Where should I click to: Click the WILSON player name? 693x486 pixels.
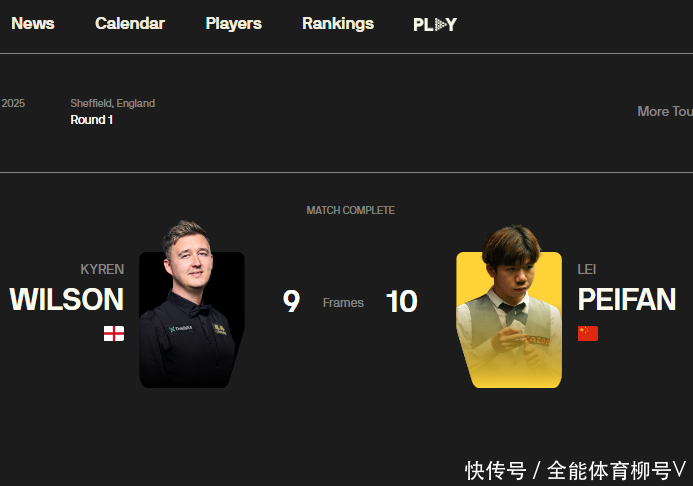tap(67, 300)
